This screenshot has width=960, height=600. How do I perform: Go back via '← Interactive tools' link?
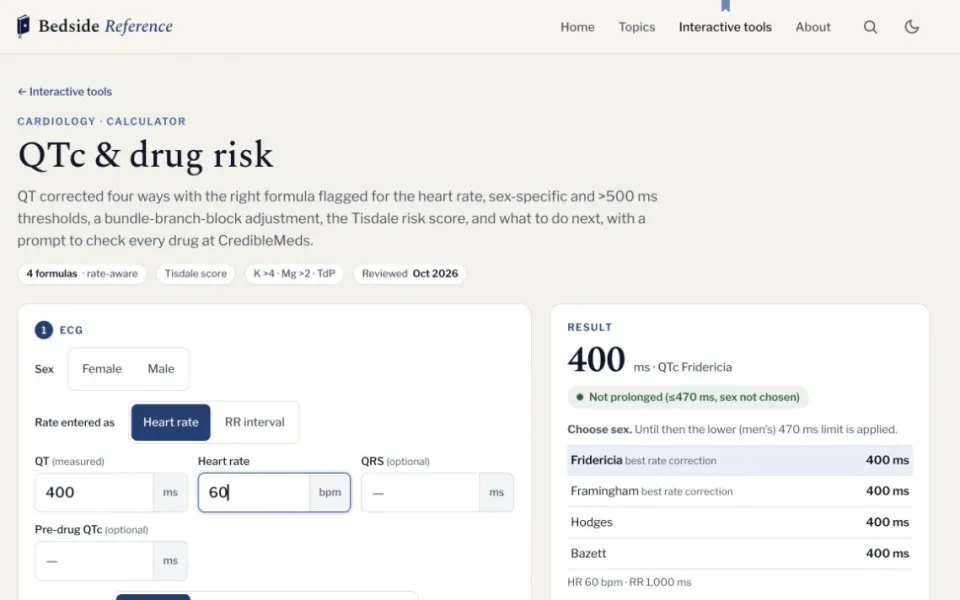pos(64,92)
